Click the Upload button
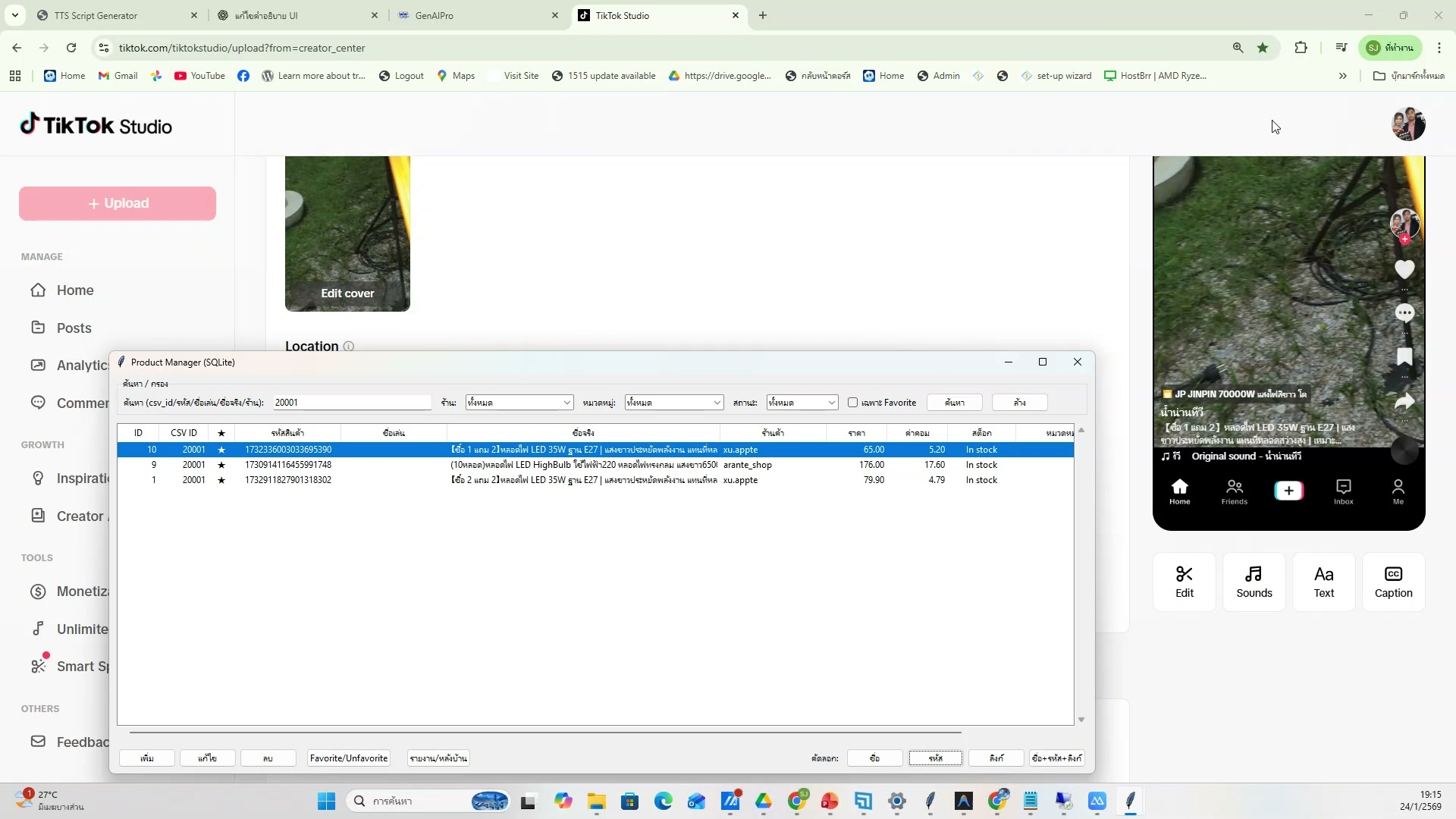 tap(118, 203)
